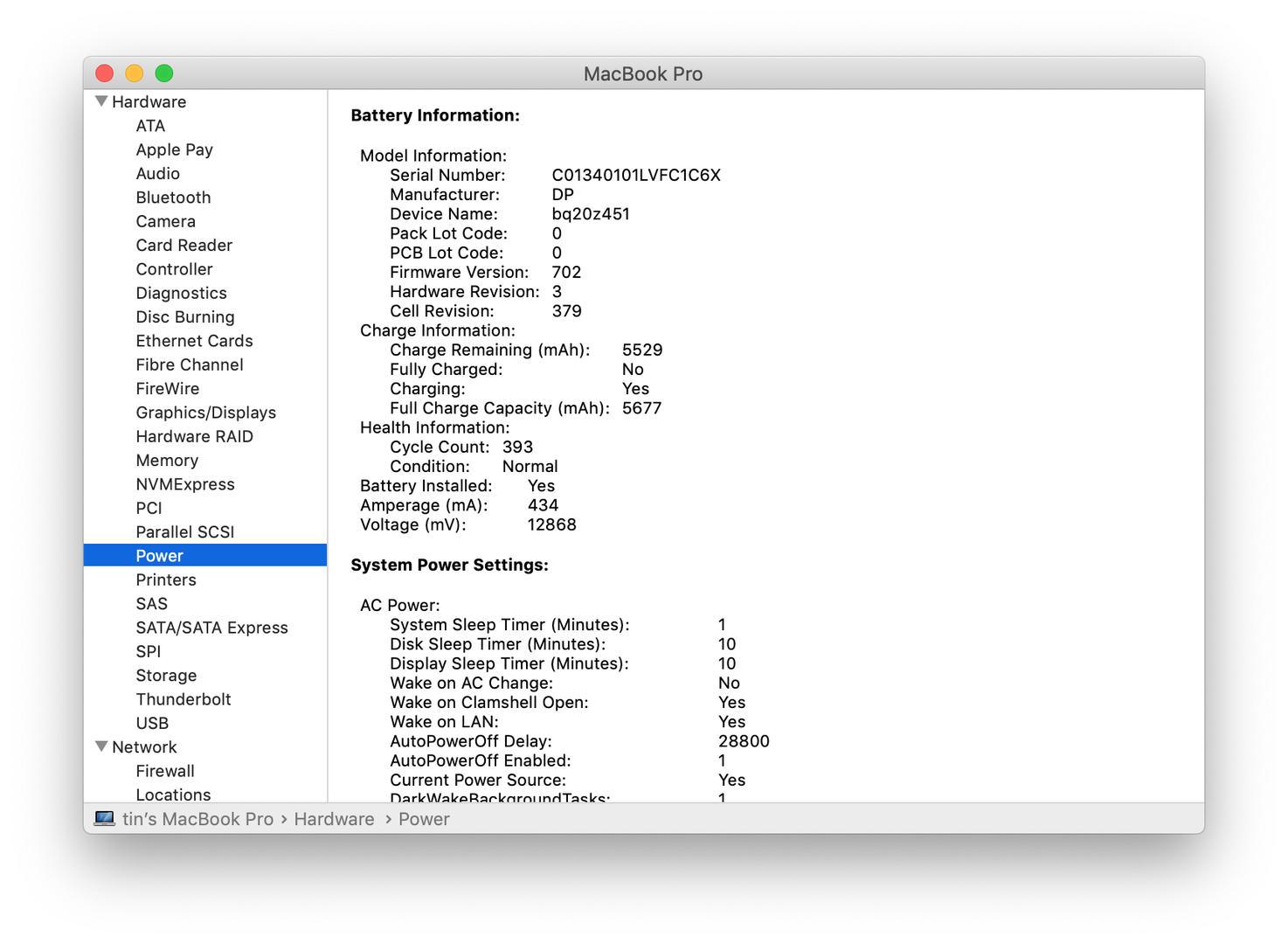1288x944 pixels.
Task: Click the Amperage value 434
Action: 543,505
